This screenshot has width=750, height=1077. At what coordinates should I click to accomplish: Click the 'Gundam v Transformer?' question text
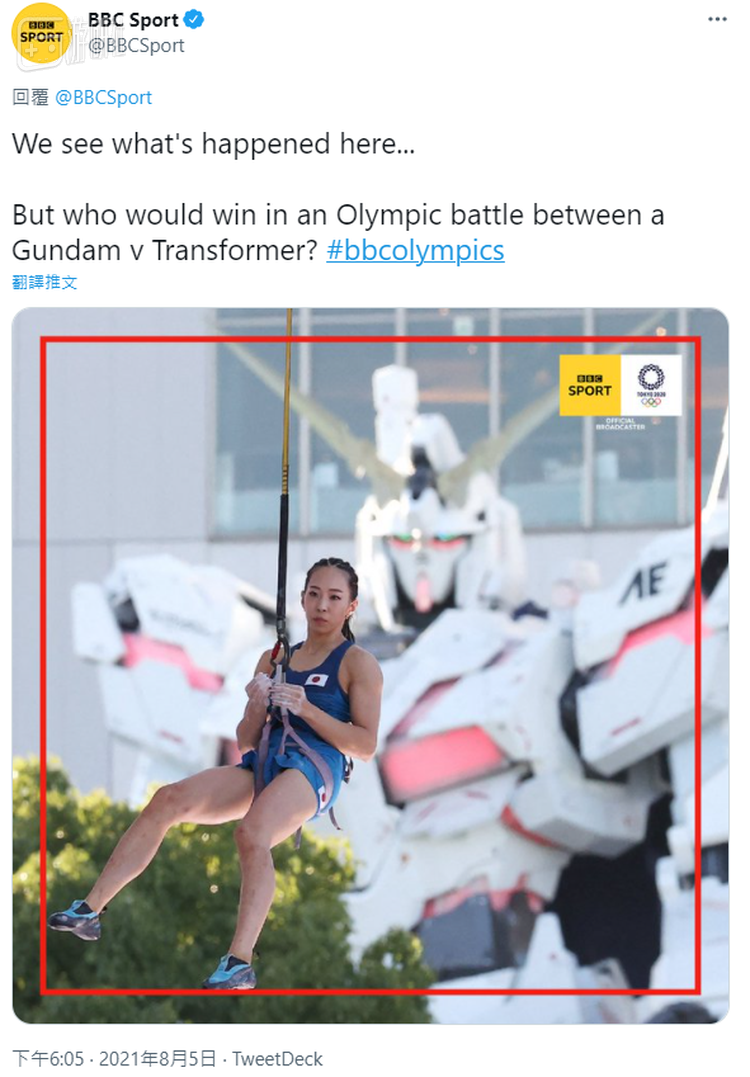[x=165, y=250]
